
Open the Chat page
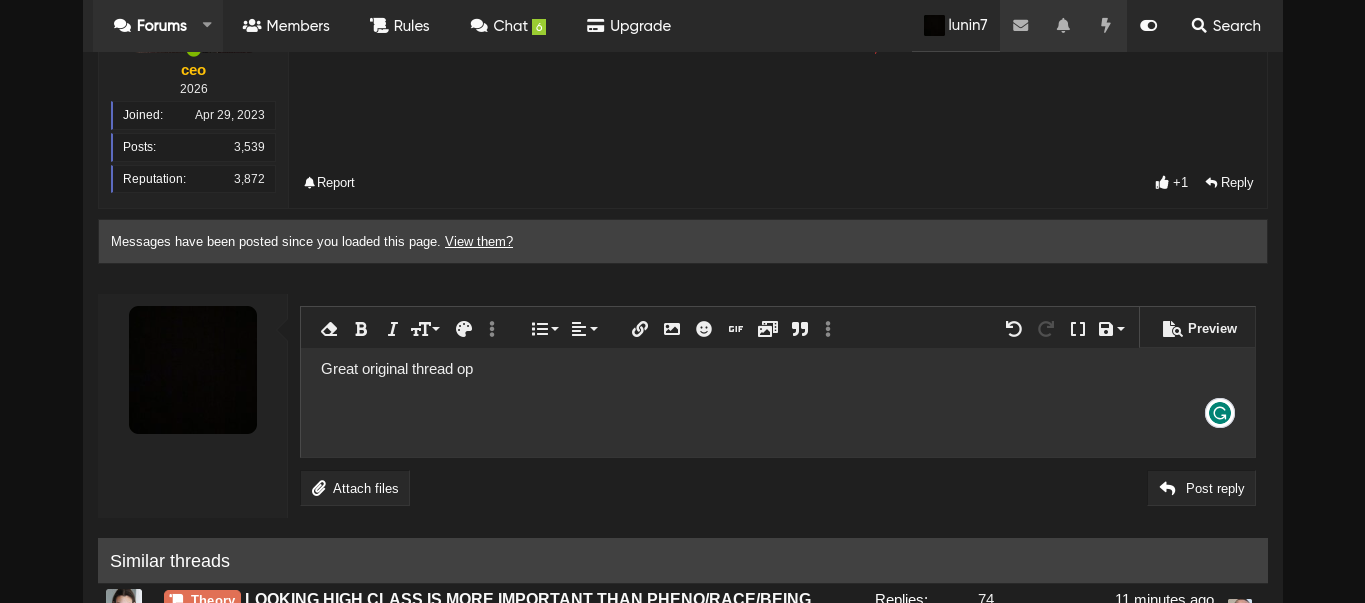click(508, 26)
